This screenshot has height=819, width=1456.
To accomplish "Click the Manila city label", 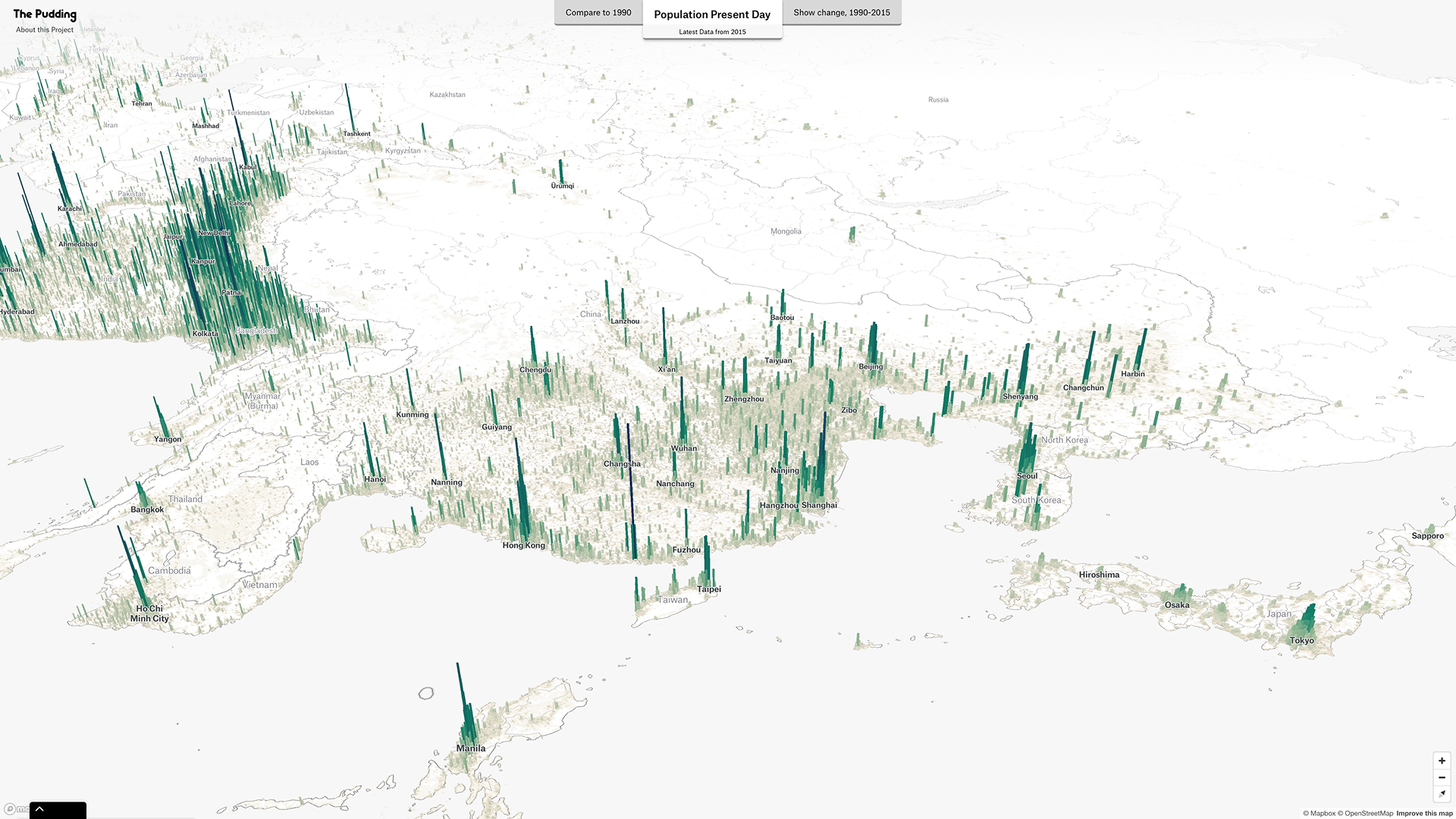I will (471, 748).
